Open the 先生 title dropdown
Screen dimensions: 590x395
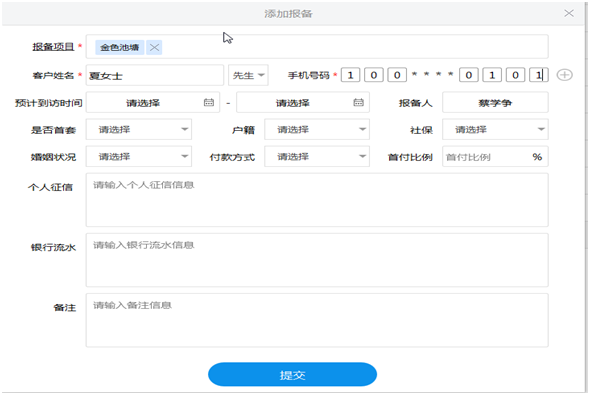(x=248, y=75)
